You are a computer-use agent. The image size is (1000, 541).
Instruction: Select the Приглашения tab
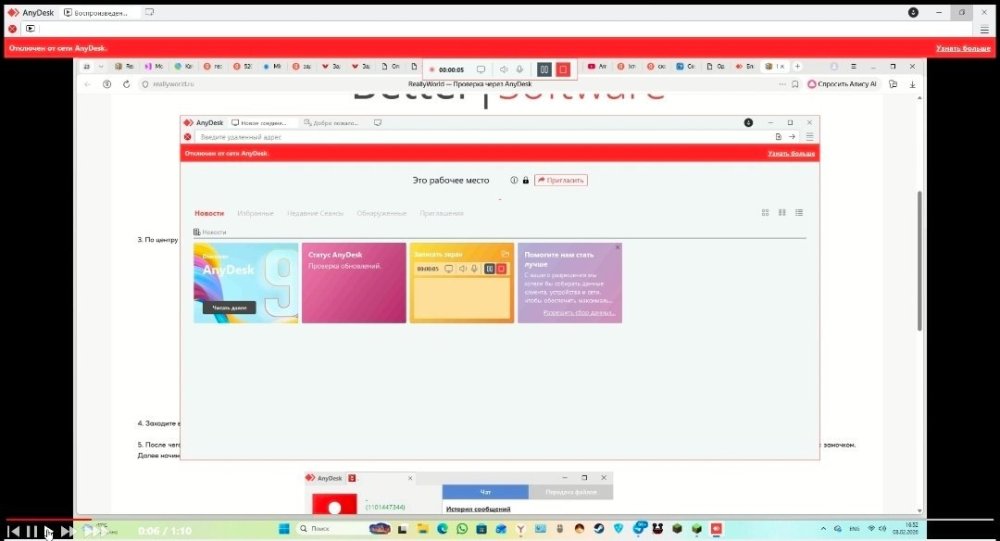tap(441, 213)
